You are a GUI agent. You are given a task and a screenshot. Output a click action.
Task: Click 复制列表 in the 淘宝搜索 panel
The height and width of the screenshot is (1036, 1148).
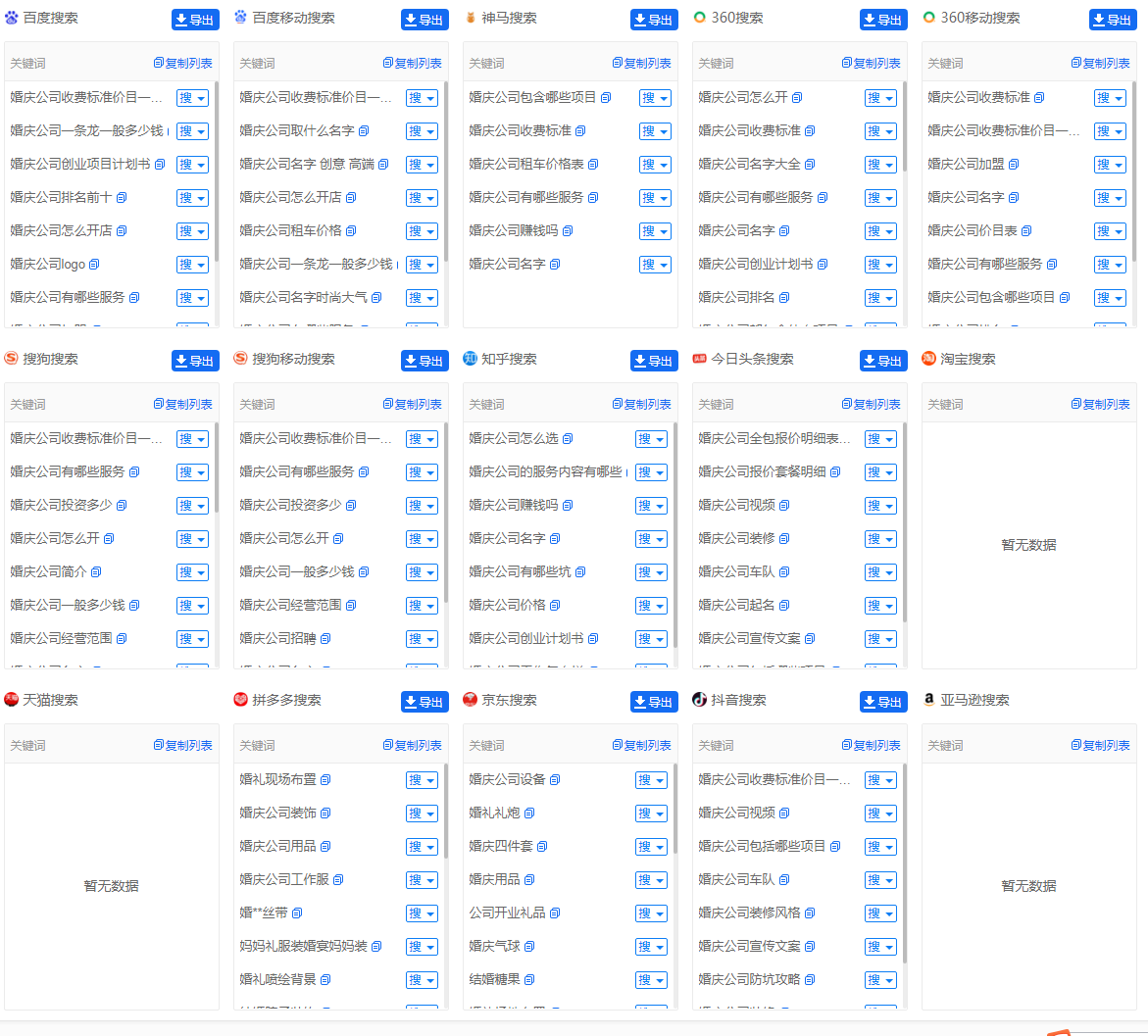pyautogui.click(x=1100, y=404)
